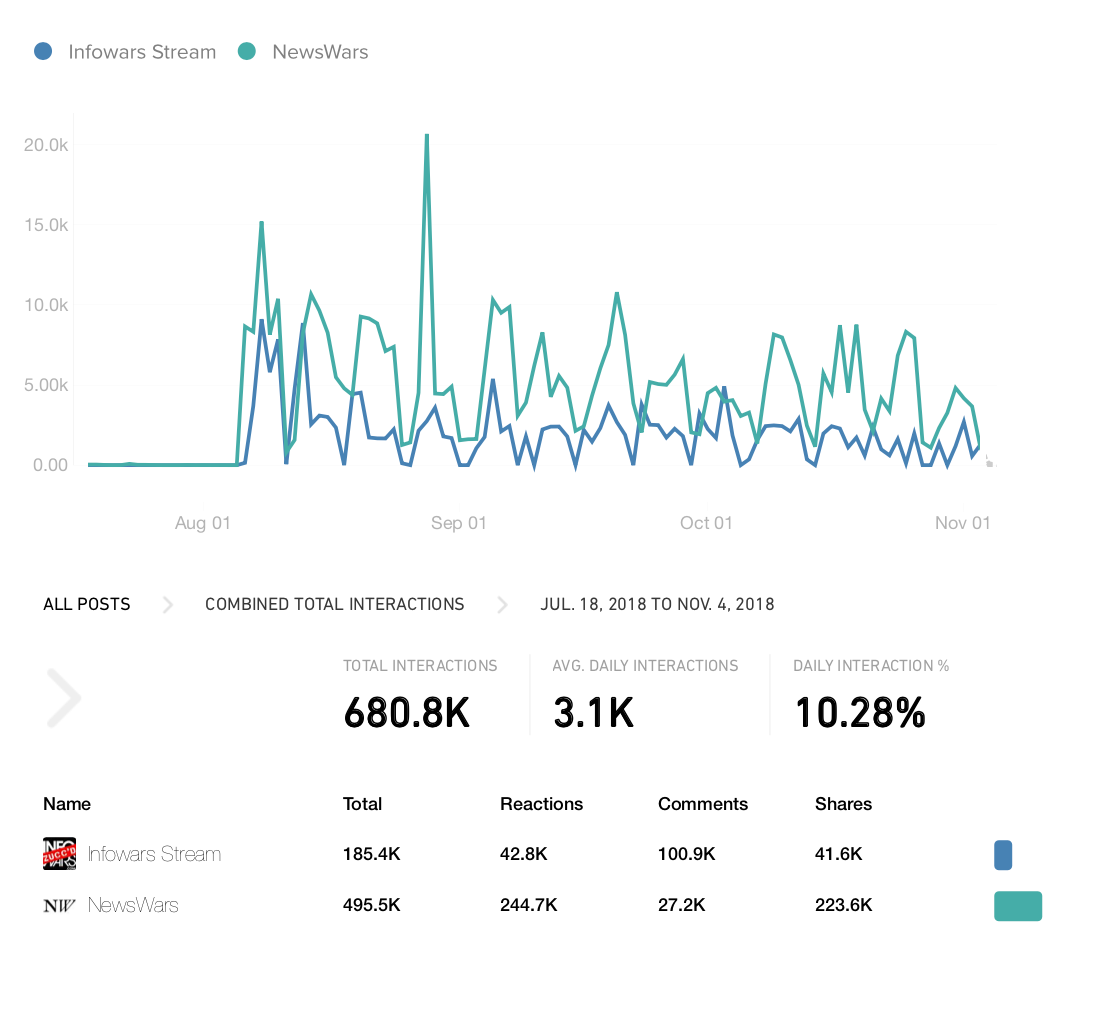The height and width of the screenshot is (1018, 1110).
Task: Sort table by Total column
Action: [x=362, y=803]
